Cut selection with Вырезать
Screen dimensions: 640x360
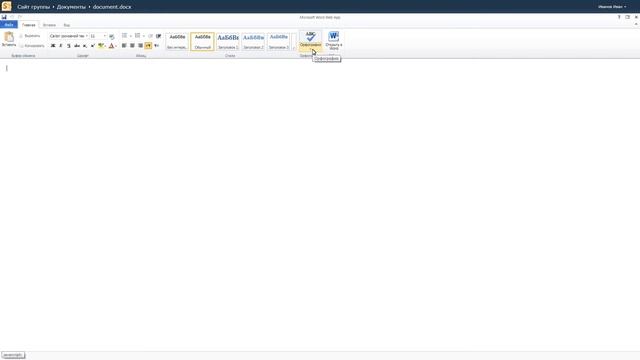click(x=30, y=36)
